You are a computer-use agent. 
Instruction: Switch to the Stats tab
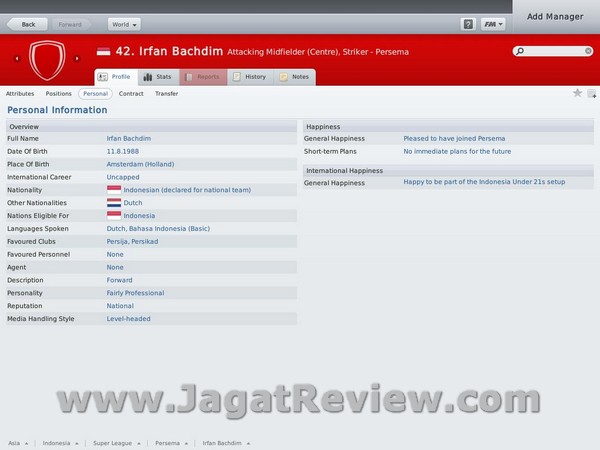pyautogui.click(x=158, y=77)
